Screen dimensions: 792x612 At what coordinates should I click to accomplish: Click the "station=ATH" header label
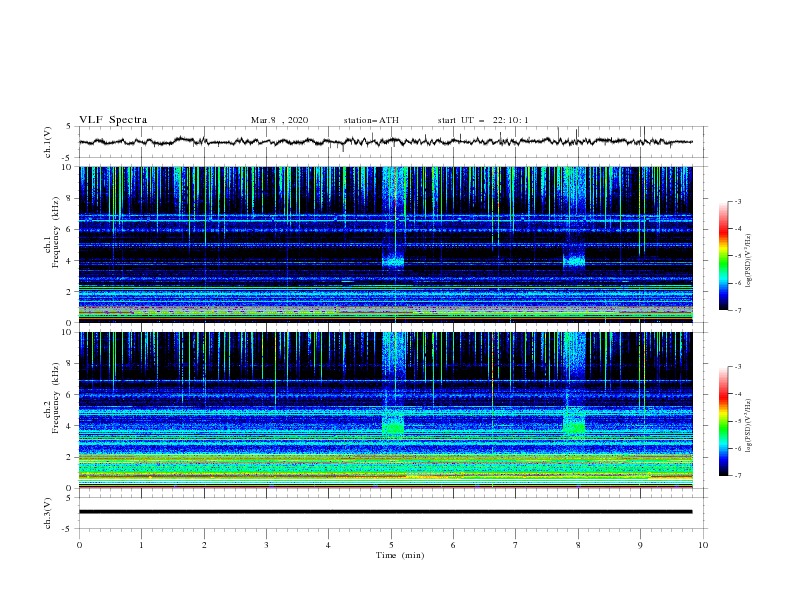[x=371, y=120]
